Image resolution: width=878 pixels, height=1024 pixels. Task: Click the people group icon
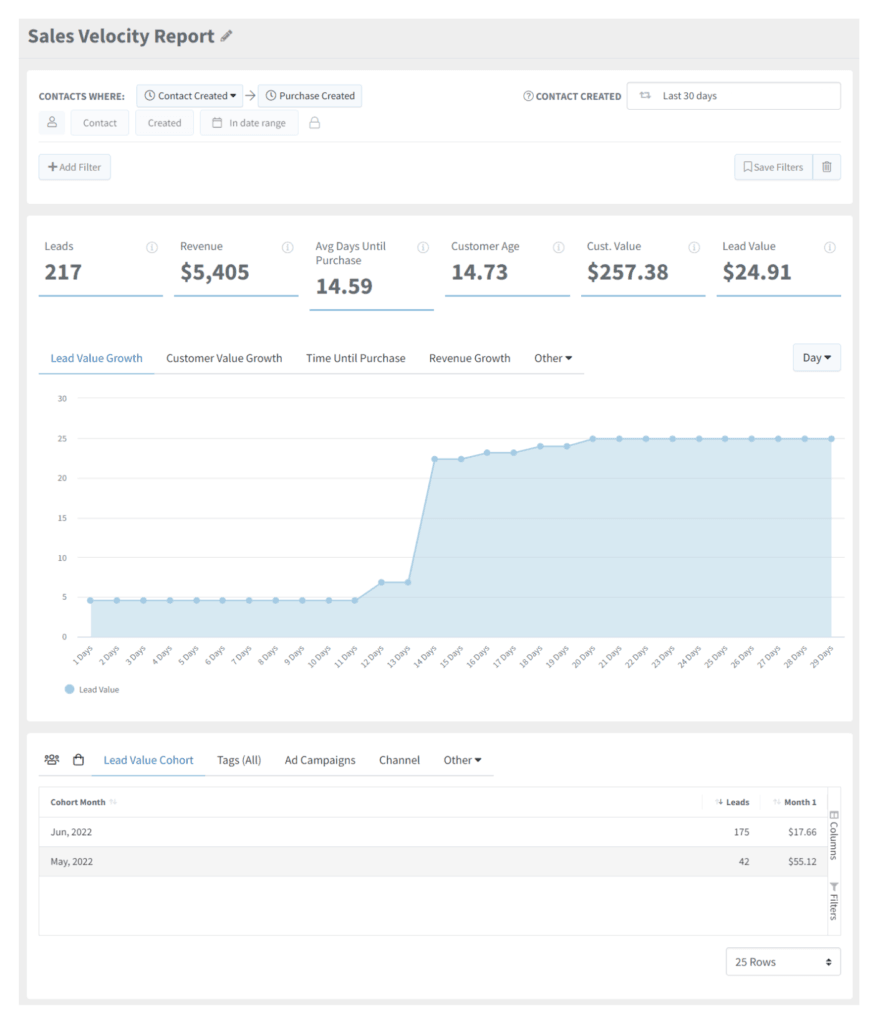pyautogui.click(x=52, y=760)
